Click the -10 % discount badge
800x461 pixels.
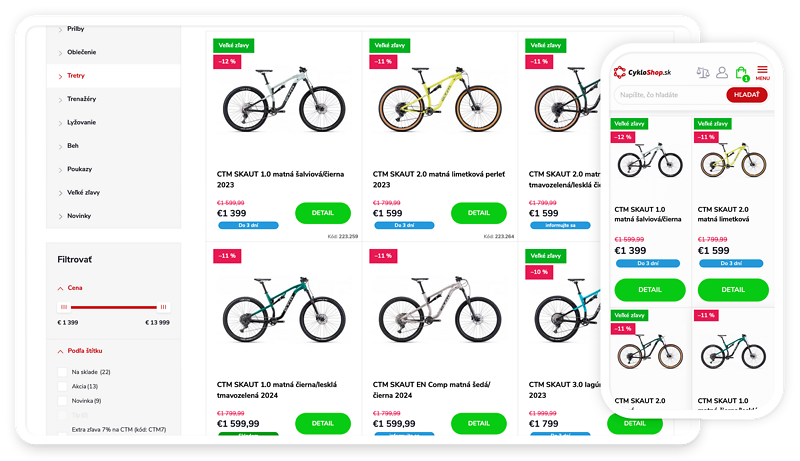[538, 272]
